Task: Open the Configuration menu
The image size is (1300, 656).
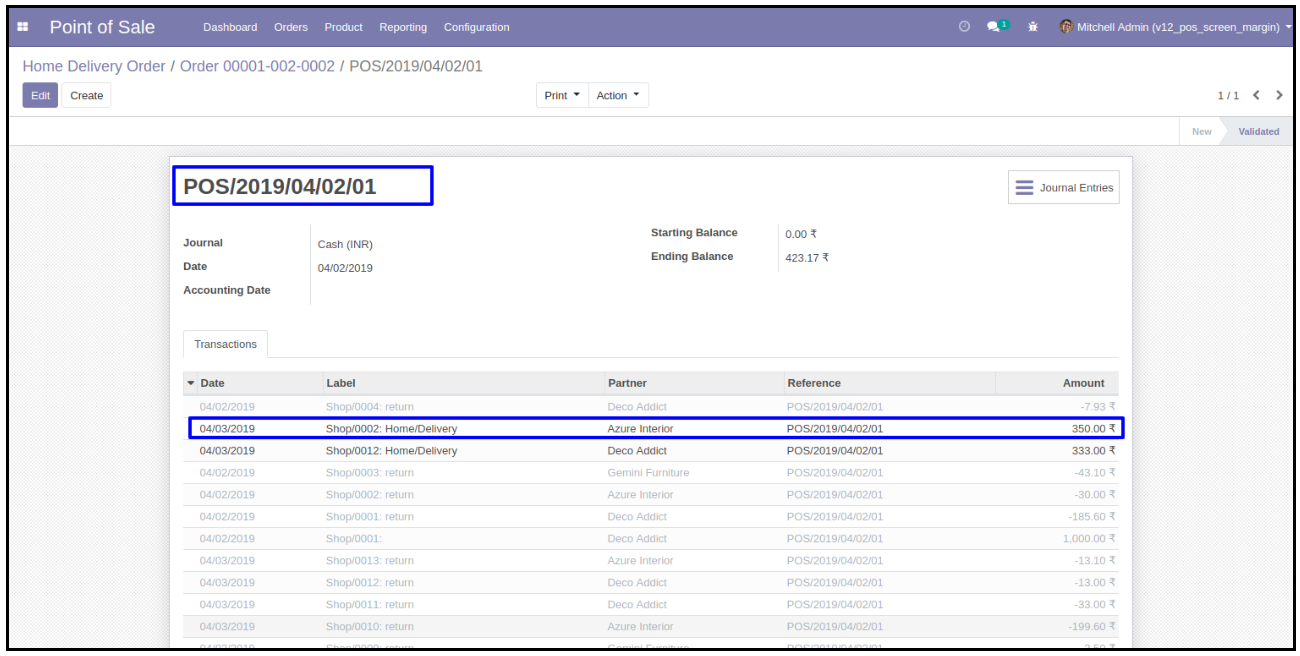Action: 476,27
